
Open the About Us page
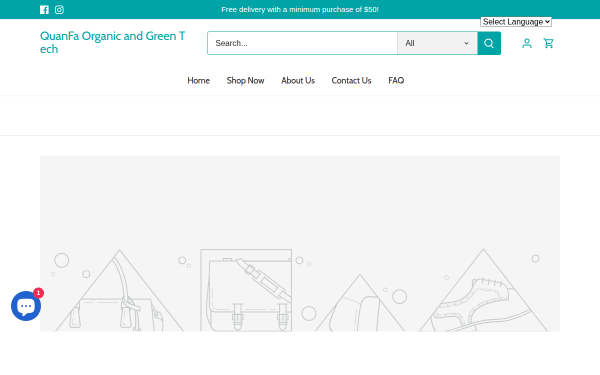[298, 81]
